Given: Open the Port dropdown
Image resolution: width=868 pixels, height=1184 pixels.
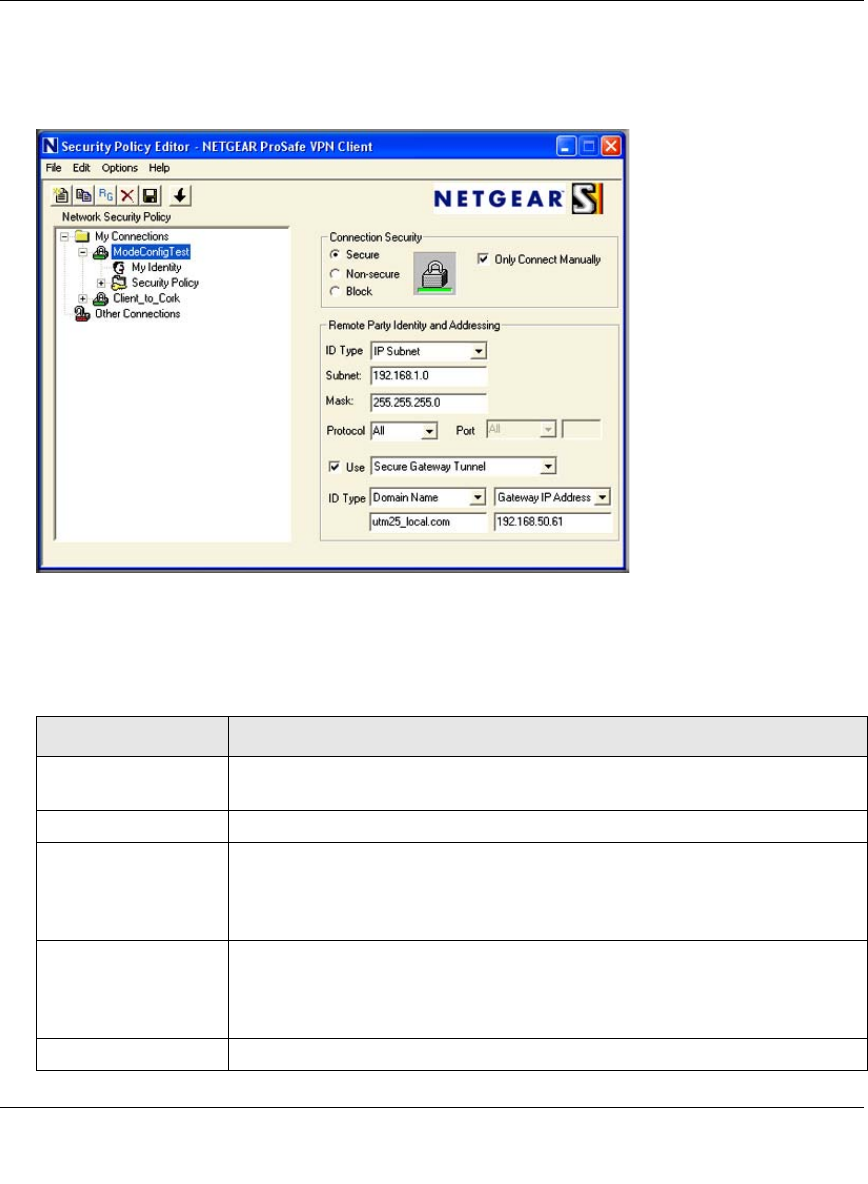Looking at the screenshot, I should point(548,430).
